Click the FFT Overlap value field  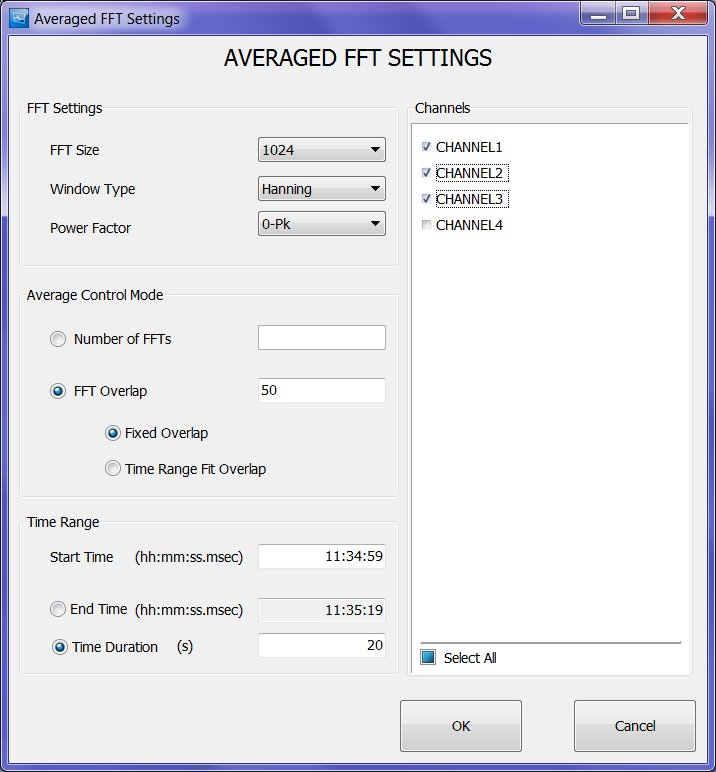click(322, 390)
